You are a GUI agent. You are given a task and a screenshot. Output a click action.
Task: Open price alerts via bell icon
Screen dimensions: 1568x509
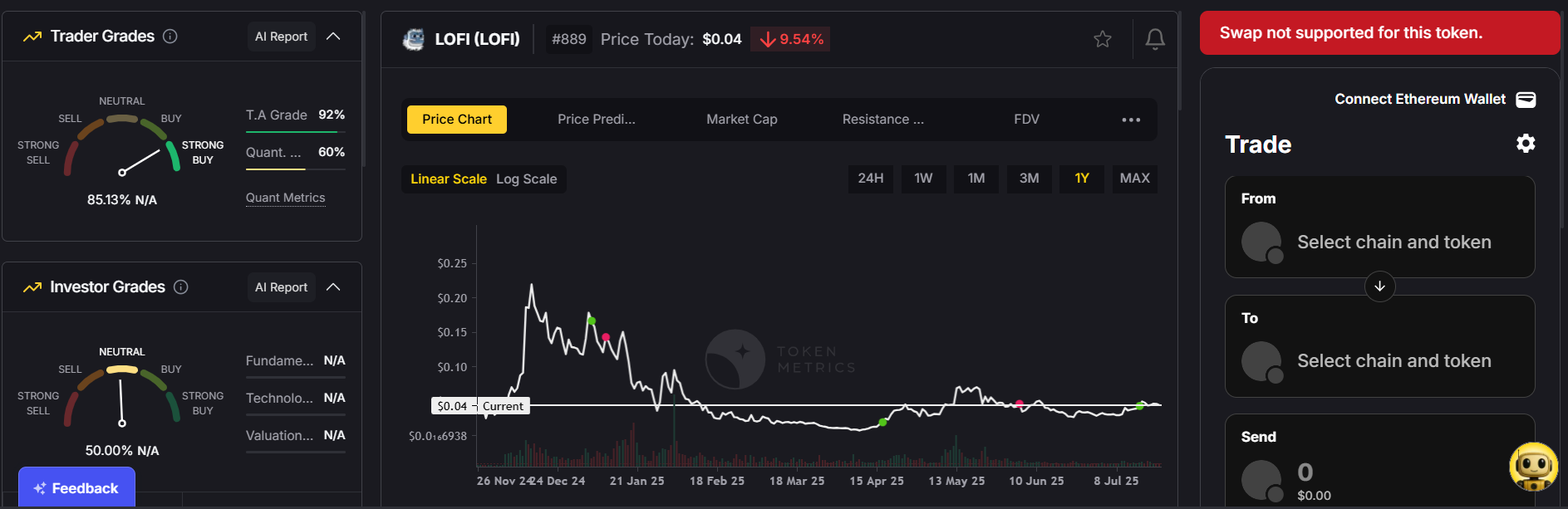[1155, 39]
